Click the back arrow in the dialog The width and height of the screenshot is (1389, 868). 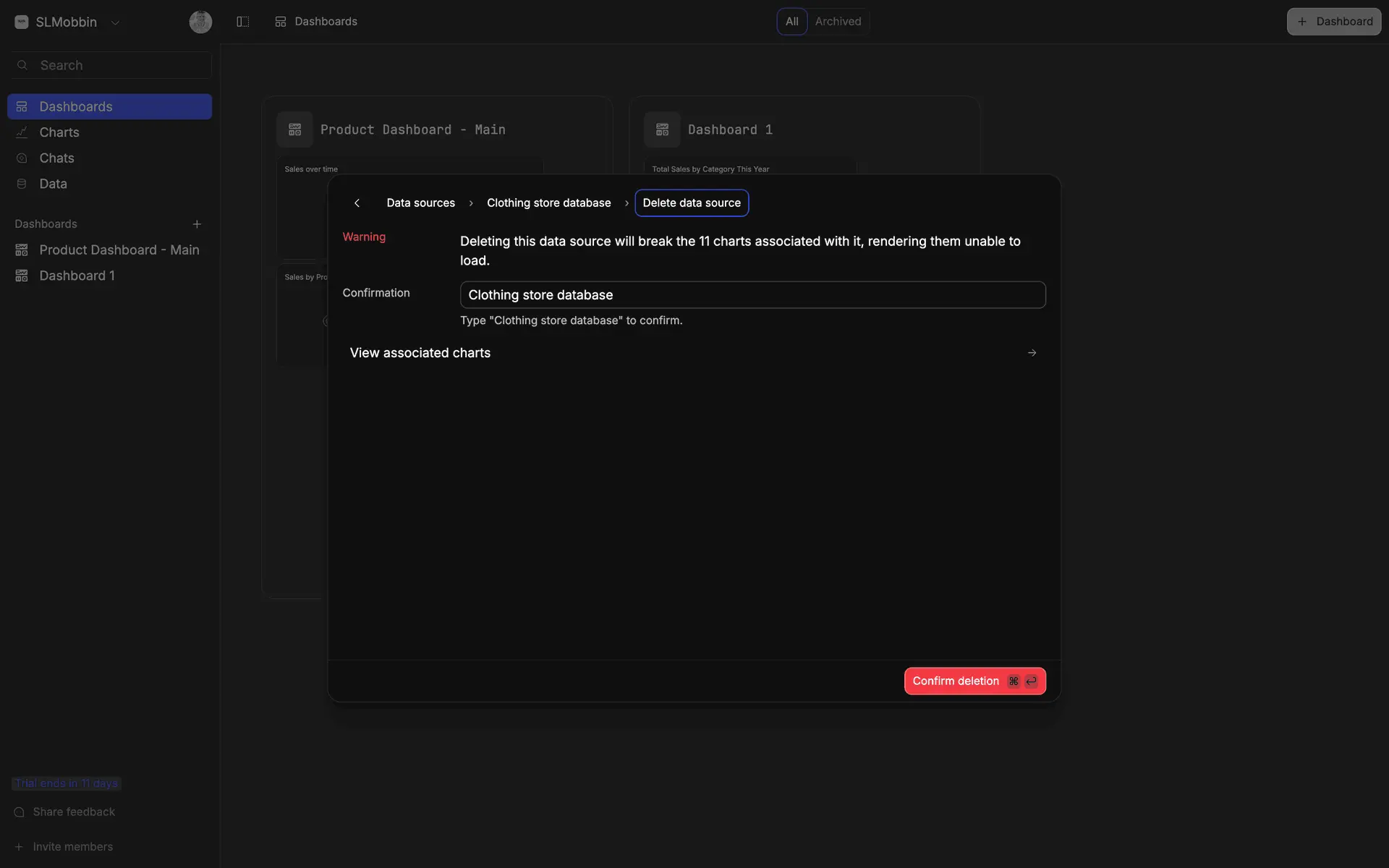pyautogui.click(x=357, y=203)
